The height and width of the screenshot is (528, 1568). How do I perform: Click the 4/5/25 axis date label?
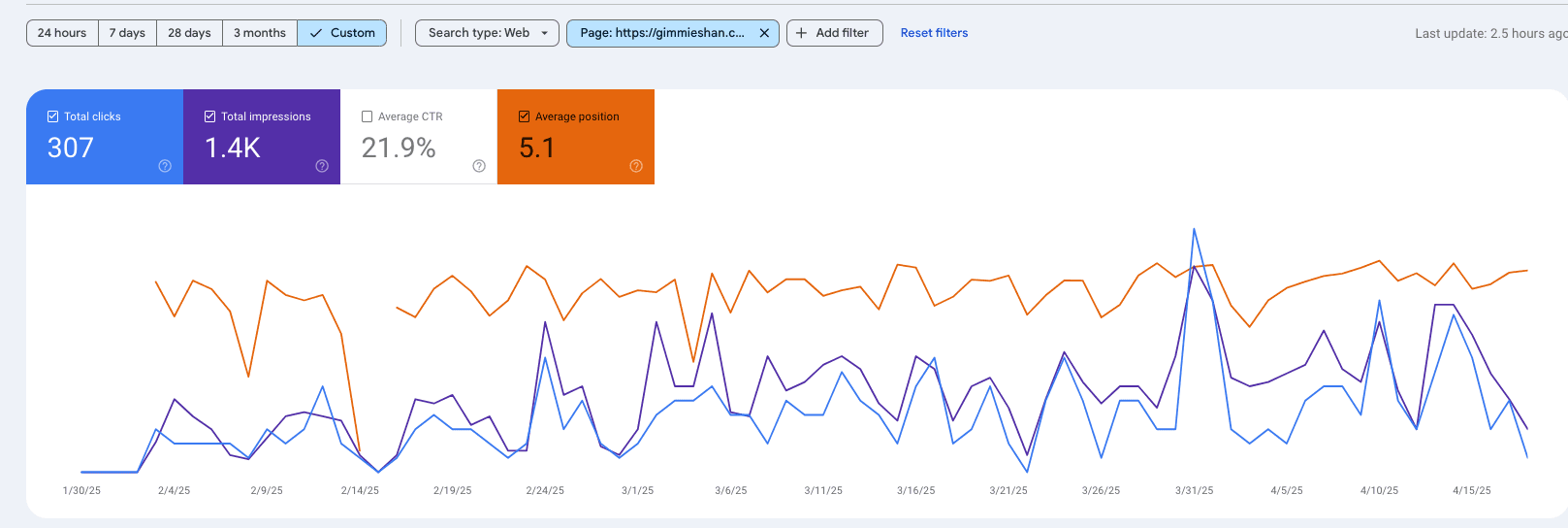point(1287,491)
